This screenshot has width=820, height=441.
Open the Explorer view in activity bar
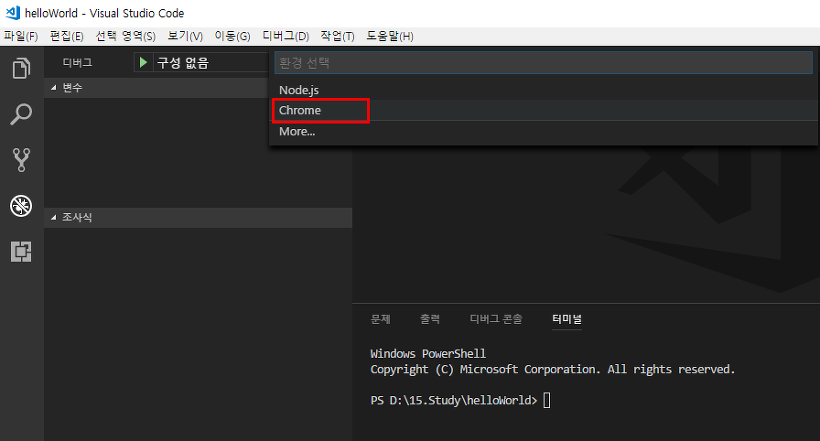pyautogui.click(x=21, y=68)
